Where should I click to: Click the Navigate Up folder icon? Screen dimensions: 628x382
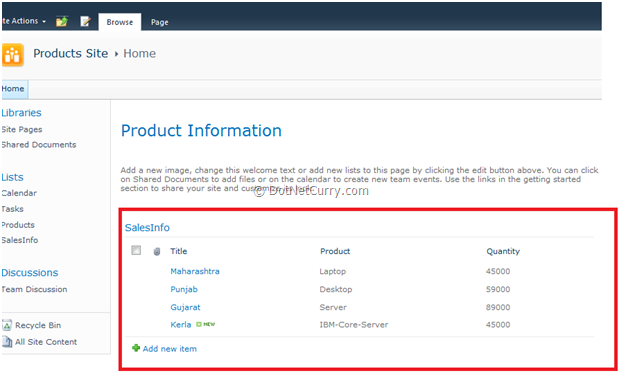62,21
